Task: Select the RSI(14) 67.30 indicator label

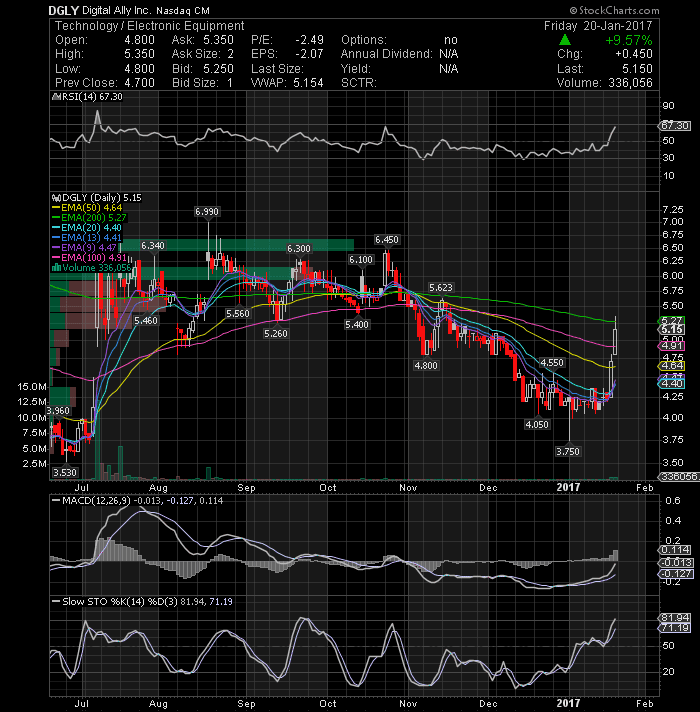Action: [92, 97]
